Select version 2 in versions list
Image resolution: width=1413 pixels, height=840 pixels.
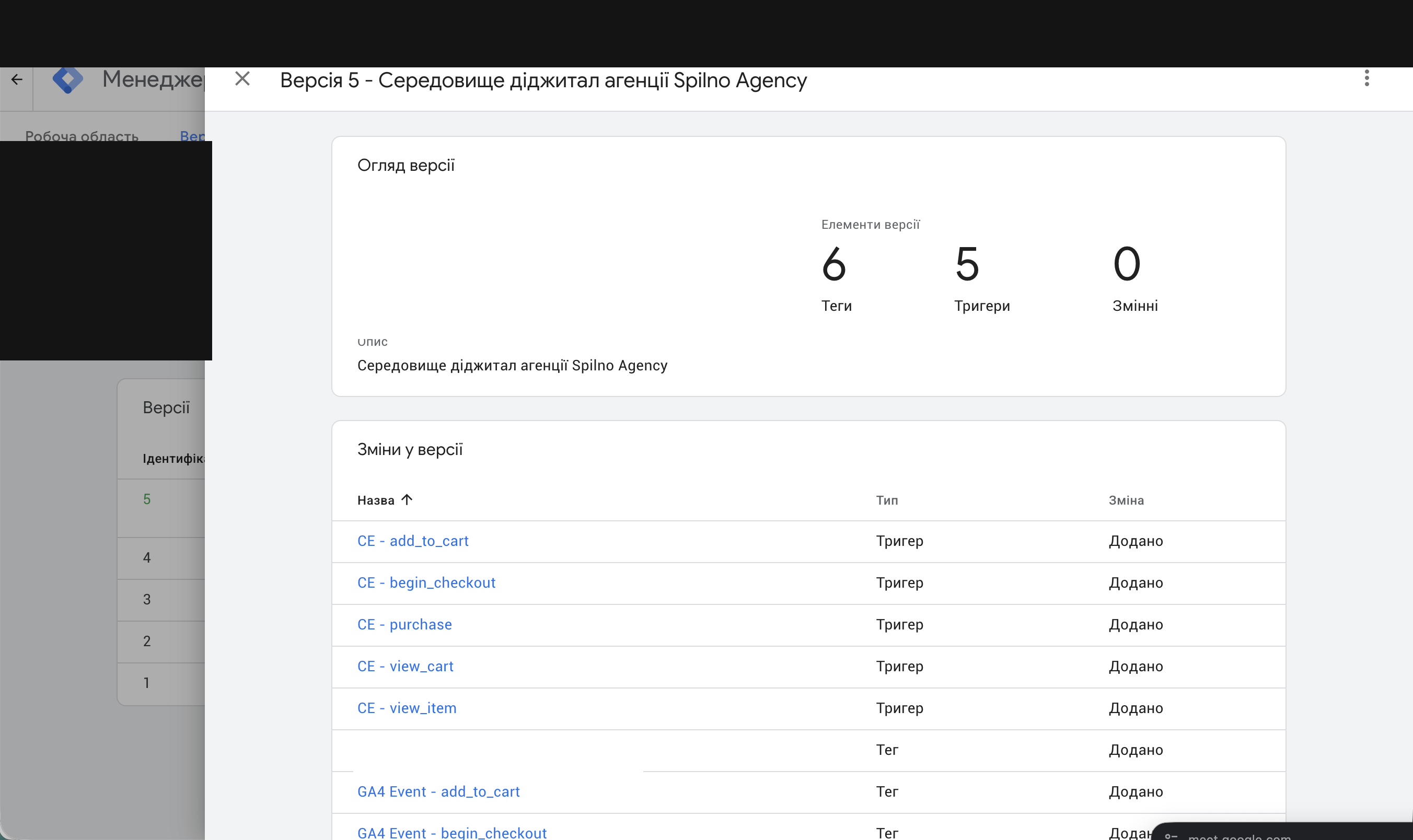click(147, 642)
